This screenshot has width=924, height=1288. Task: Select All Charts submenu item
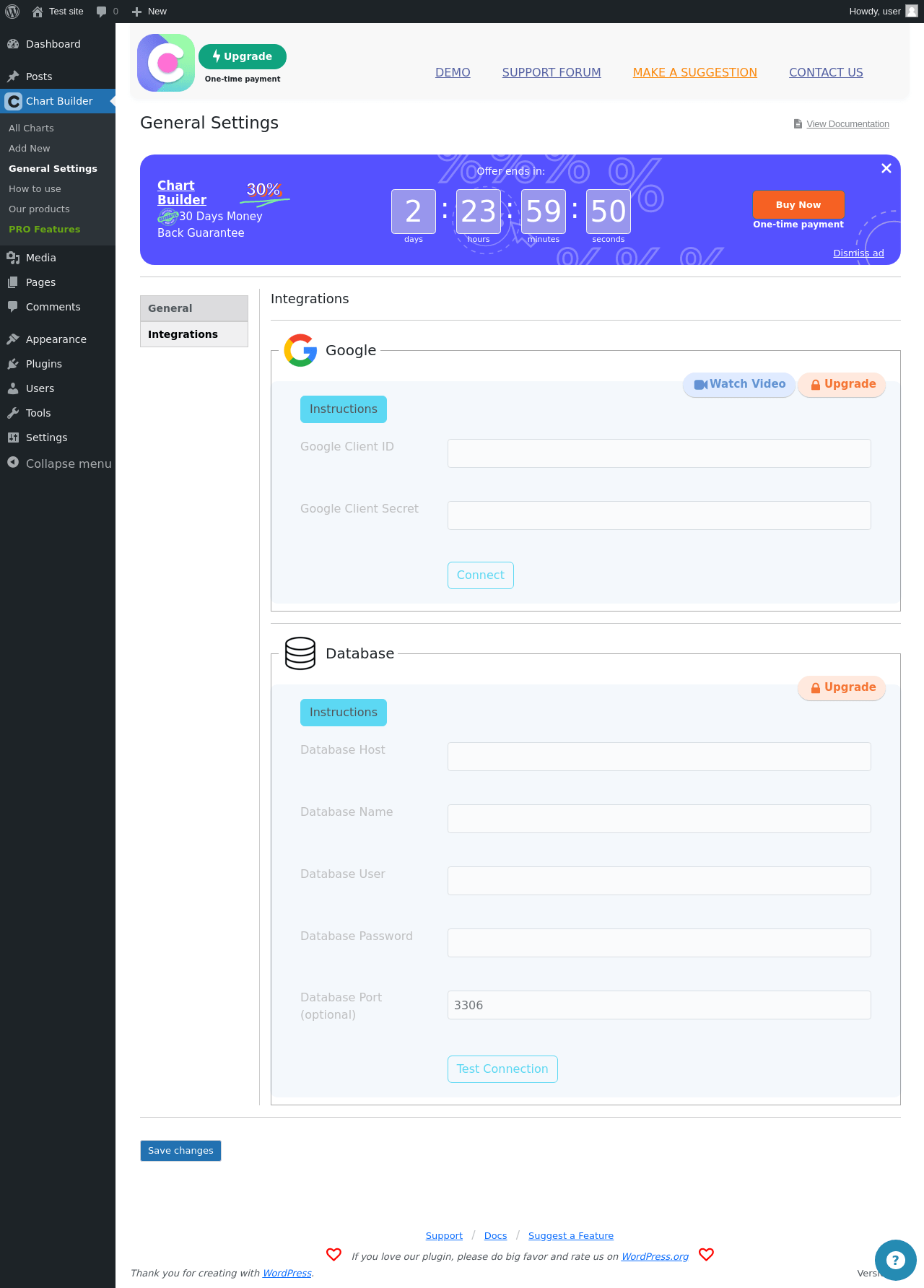click(x=31, y=128)
